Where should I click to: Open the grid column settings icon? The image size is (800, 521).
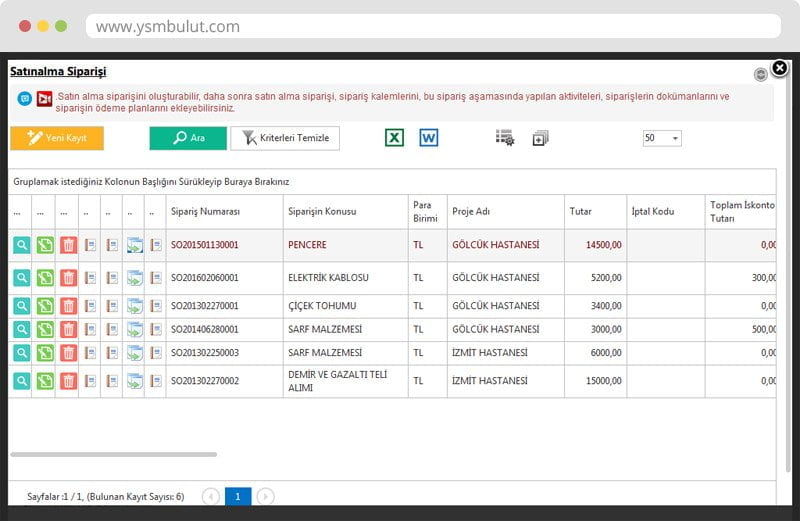coord(505,138)
